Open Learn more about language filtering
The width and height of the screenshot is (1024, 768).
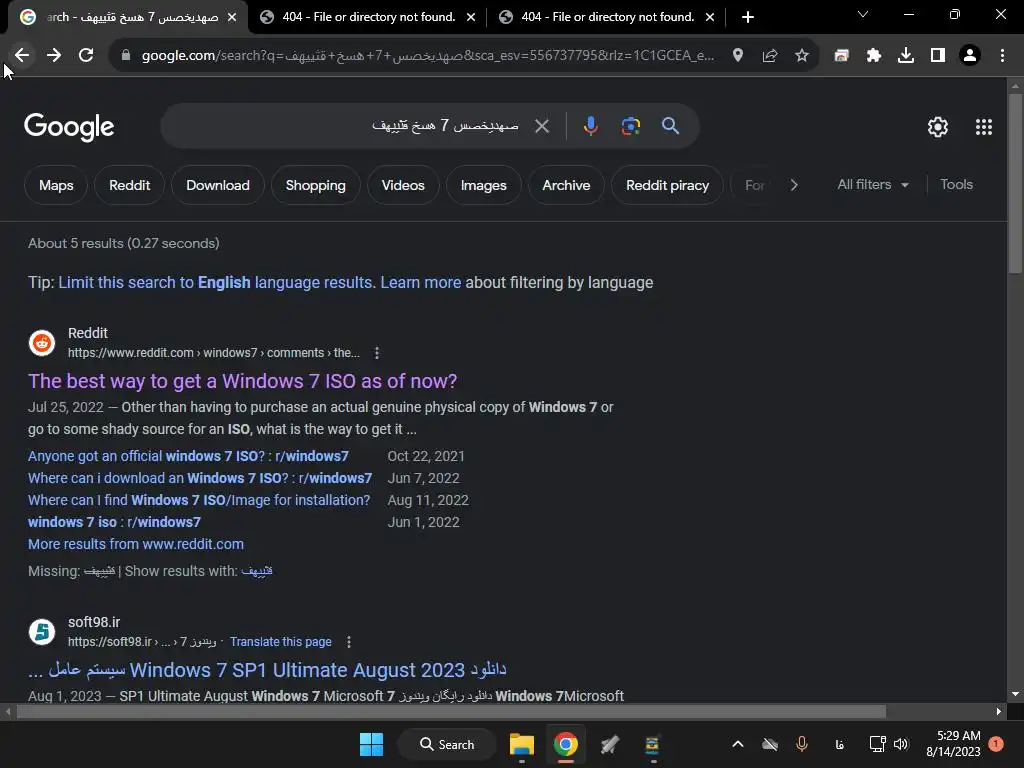[421, 283]
